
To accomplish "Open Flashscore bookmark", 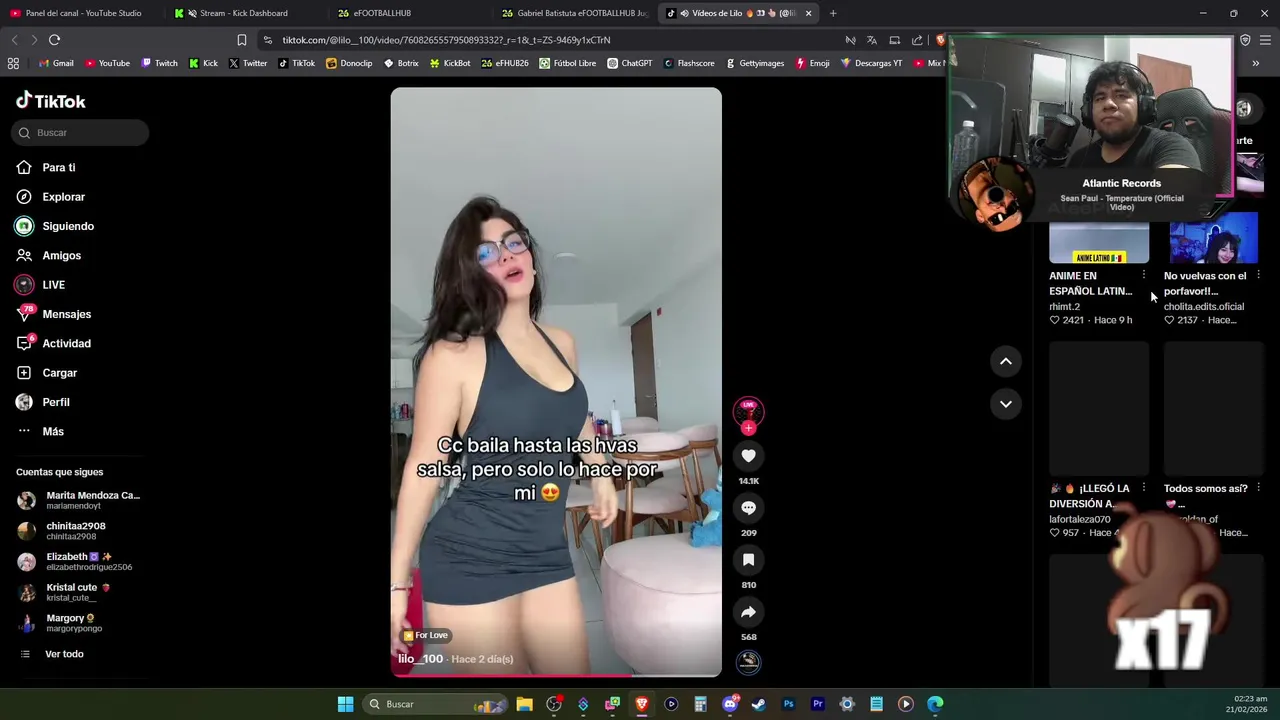I will click(688, 63).
